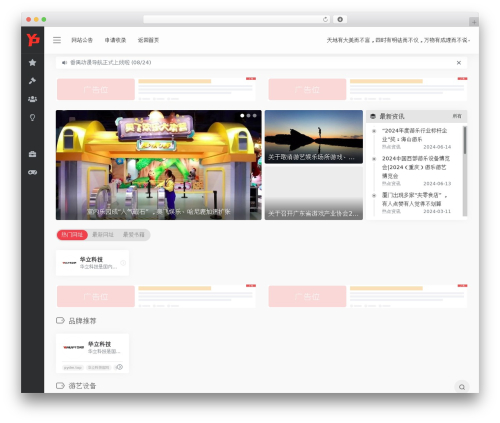Image resolution: width=500 pixels, height=423 pixels.
Task: Open the 网站公告 menu item
Action: 82,40
